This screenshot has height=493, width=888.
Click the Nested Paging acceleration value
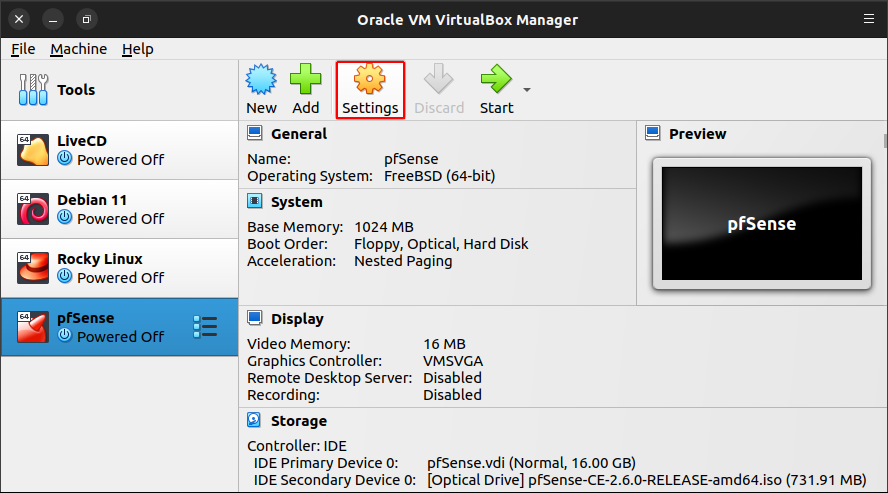[403, 261]
